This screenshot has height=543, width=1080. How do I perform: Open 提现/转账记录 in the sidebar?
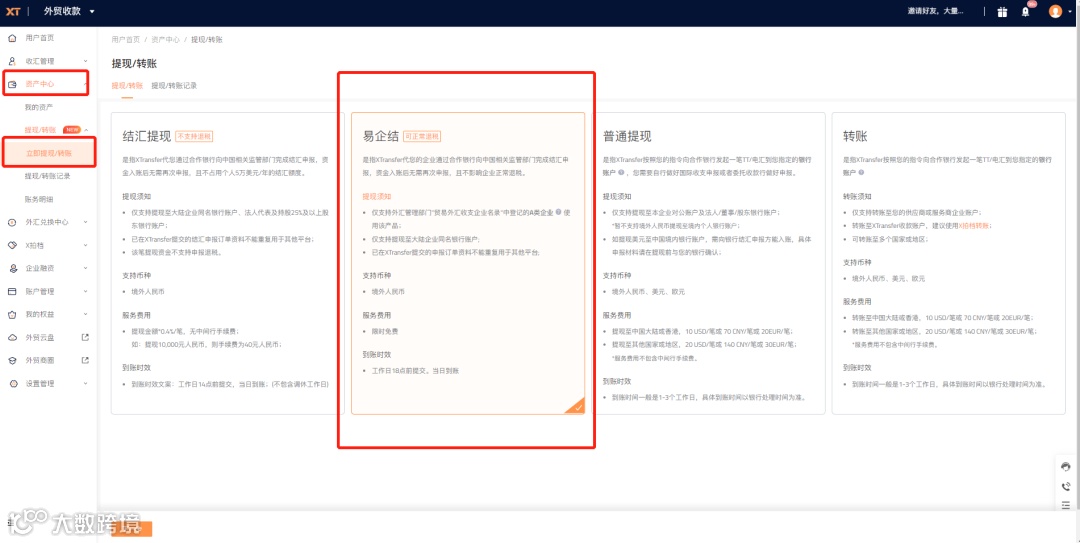tap(48, 176)
